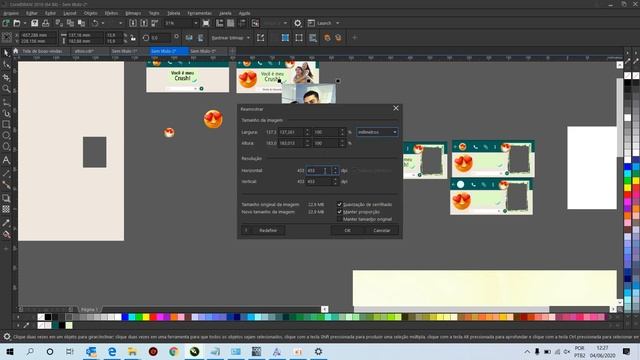Open the Bitmaps menu
Screen dimensions: 640x360
133,13
